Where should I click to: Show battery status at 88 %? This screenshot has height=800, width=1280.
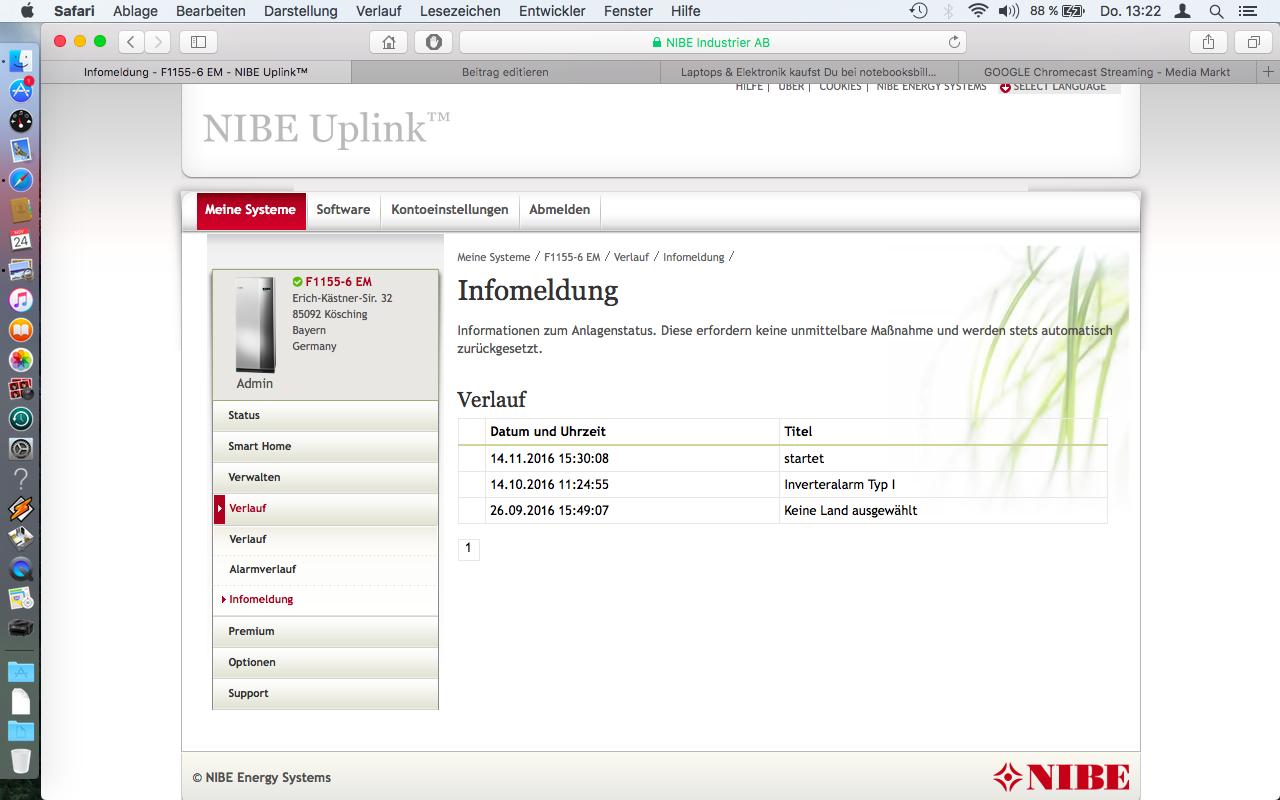(x=1058, y=11)
